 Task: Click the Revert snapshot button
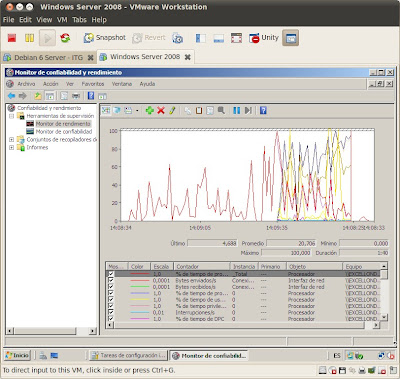click(x=149, y=38)
